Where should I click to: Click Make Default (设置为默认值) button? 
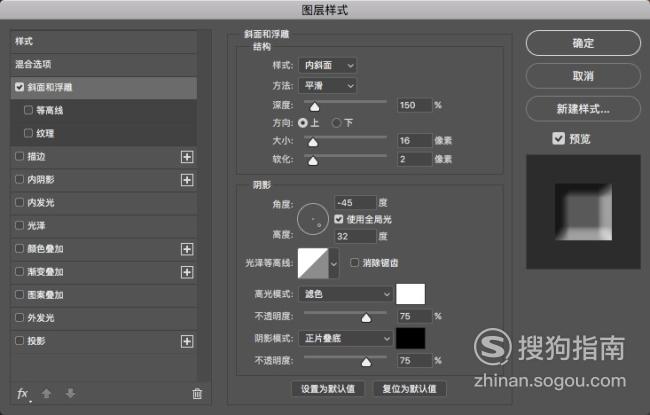(x=327, y=389)
